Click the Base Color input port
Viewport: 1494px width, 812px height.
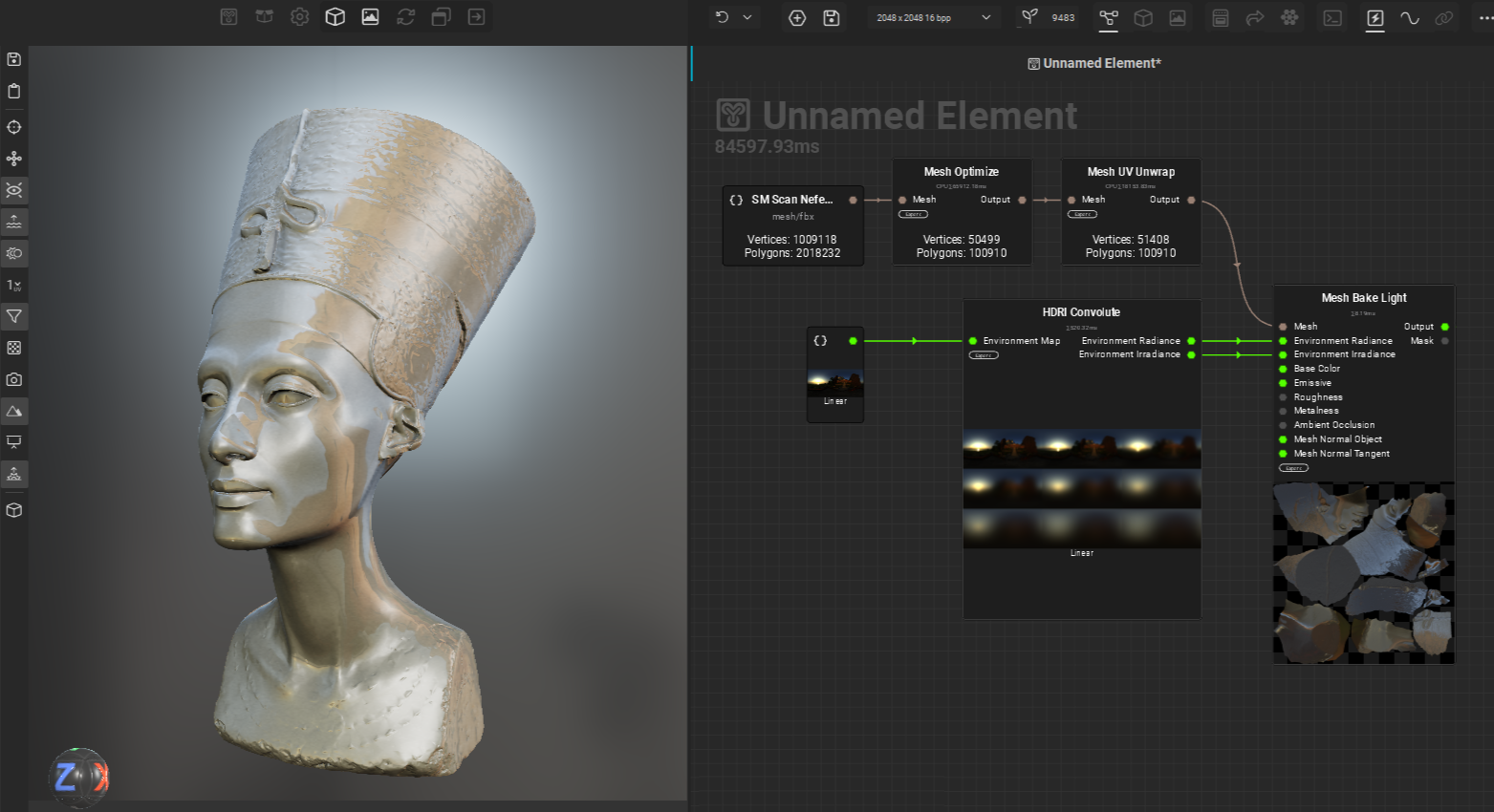(x=1283, y=369)
